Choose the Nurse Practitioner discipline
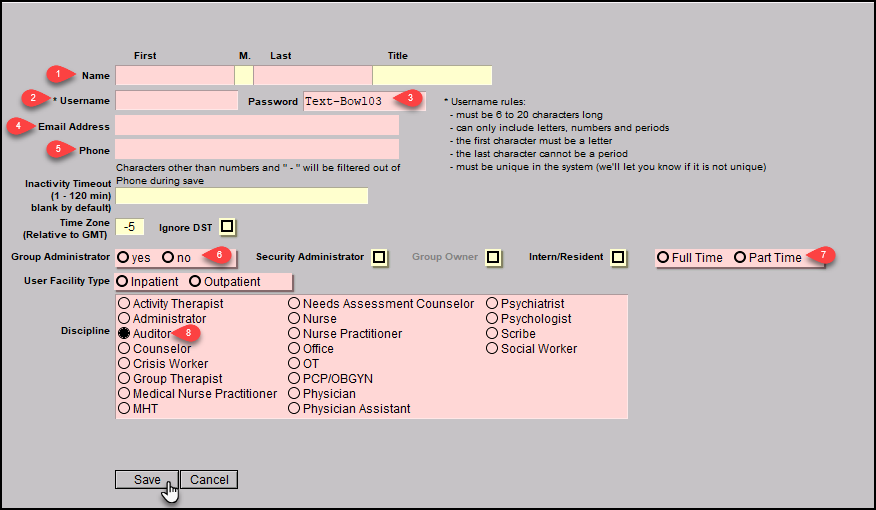 click(x=294, y=334)
